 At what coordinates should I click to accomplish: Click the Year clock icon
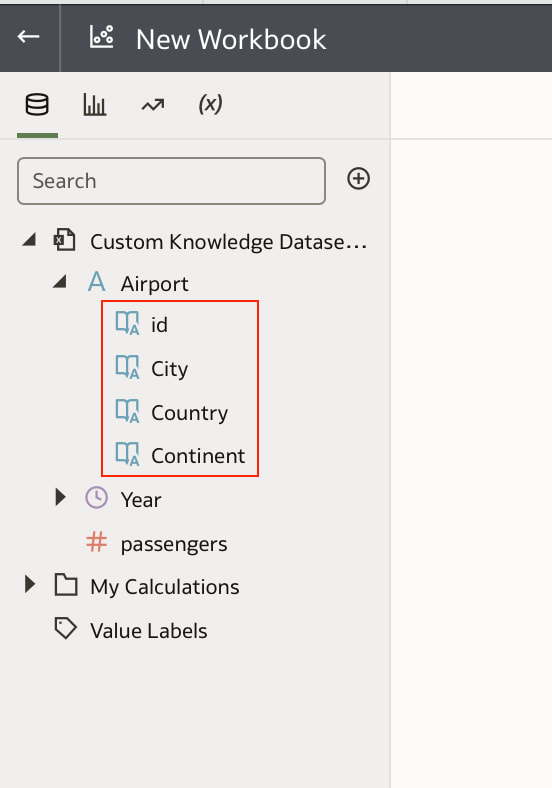[x=97, y=498]
